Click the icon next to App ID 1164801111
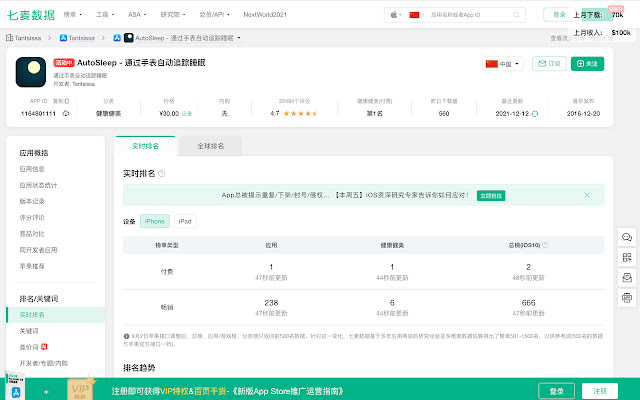 (x=66, y=113)
